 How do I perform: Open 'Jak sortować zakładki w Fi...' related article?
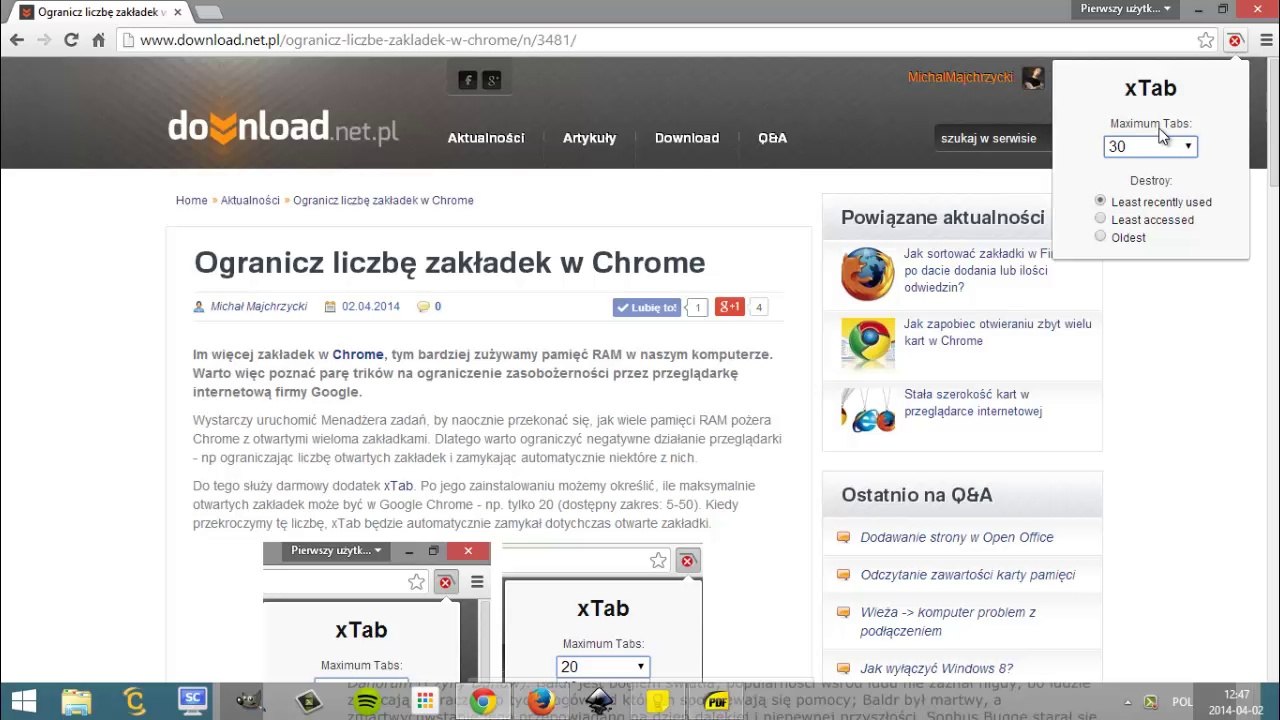(978, 270)
